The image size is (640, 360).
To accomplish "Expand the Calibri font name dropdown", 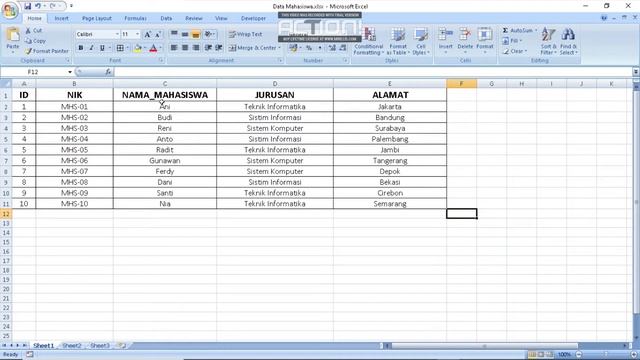I will tap(117, 34).
